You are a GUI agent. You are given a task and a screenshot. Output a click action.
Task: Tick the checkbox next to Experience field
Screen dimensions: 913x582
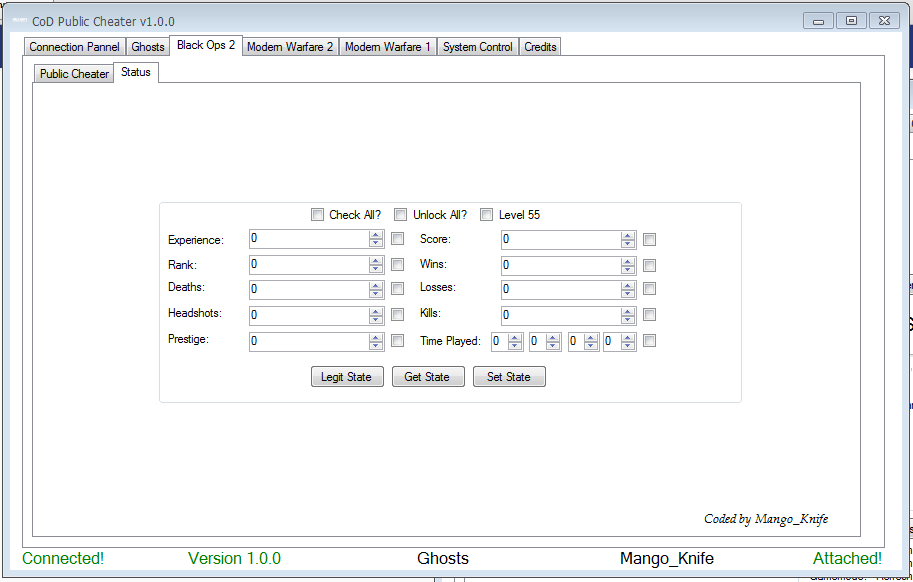398,239
